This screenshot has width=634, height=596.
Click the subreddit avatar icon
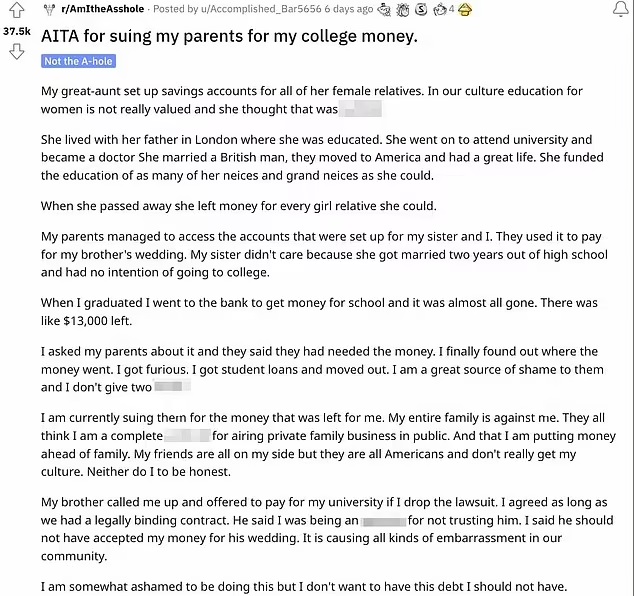pyautogui.click(x=48, y=10)
